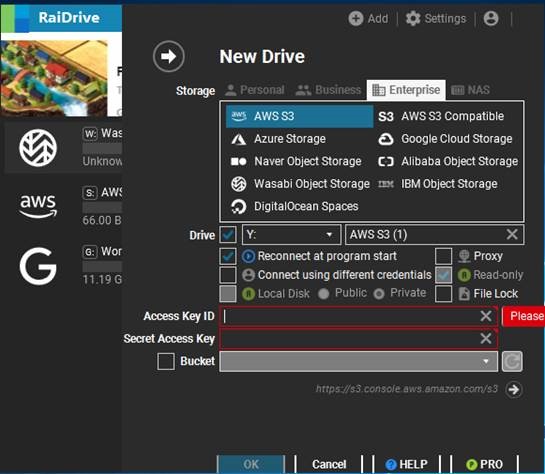
Task: Open the drive letter Y: dropdown
Action: [291, 235]
